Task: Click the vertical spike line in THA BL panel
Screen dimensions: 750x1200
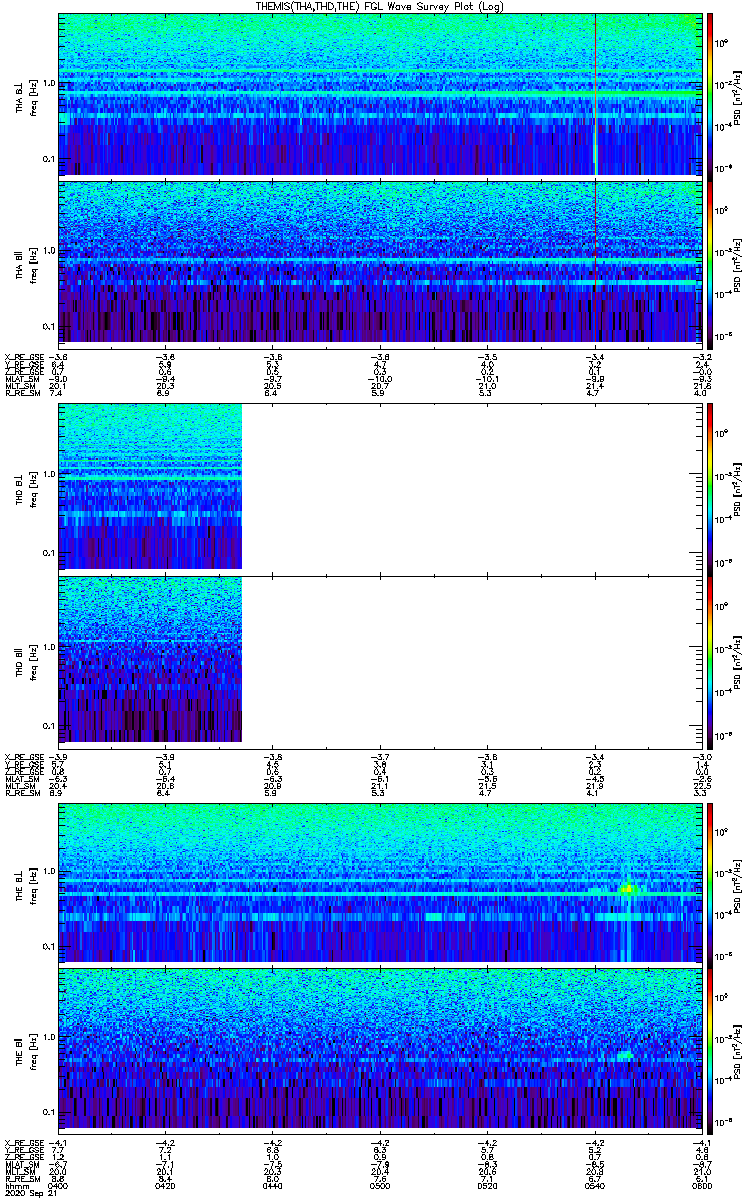Action: click(x=595, y=94)
